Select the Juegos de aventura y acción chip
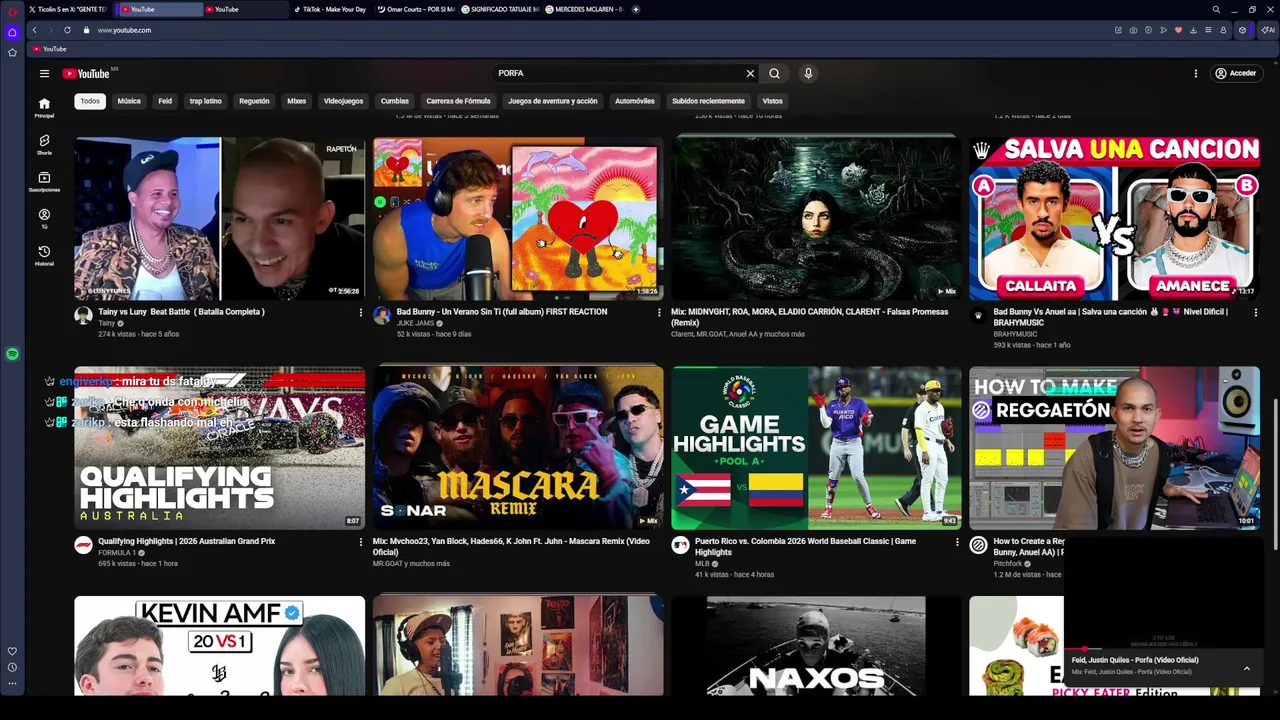The image size is (1280, 720). click(552, 101)
